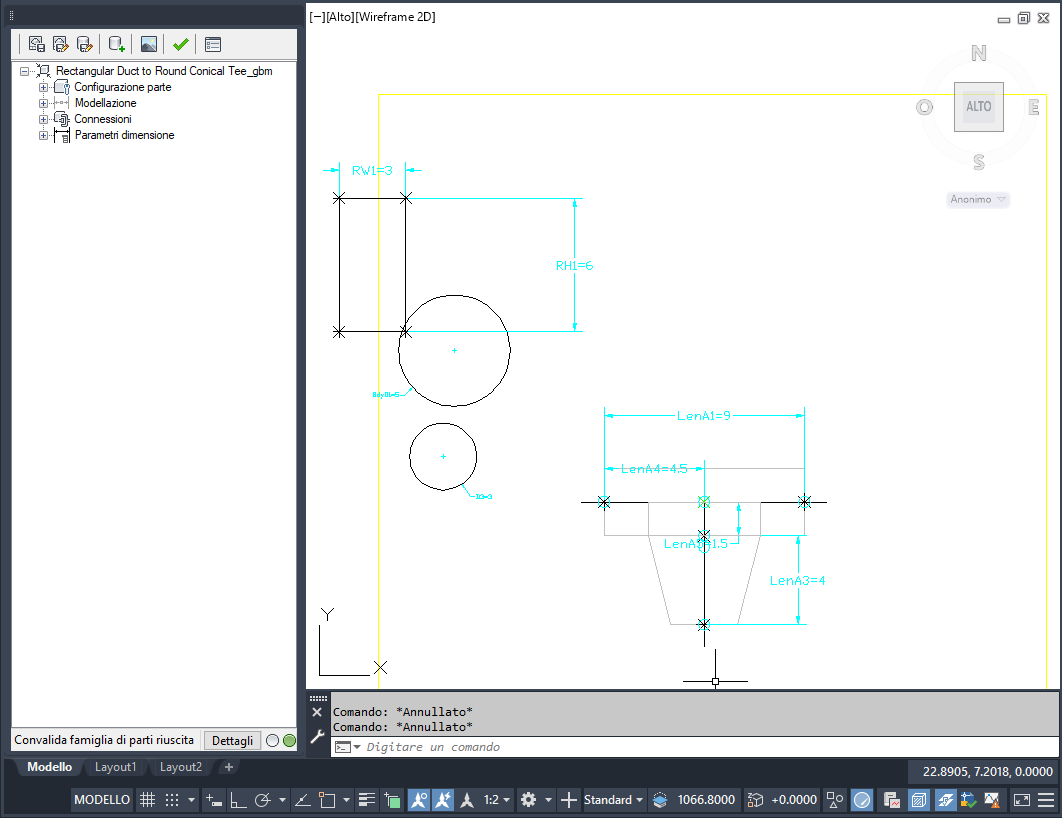This screenshot has height=818, width=1062.
Task: Click the Clean Screen icon
Action: 1021,800
